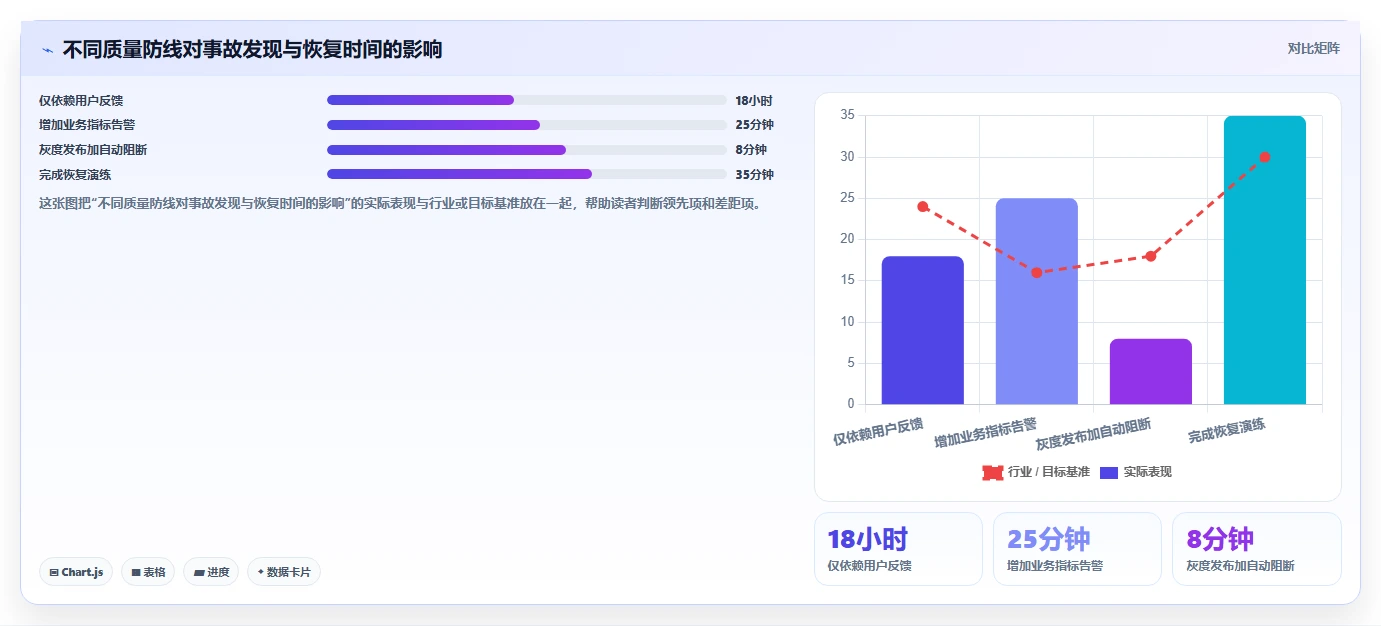Click the description paragraph starting 这张图把
Image resolution: width=1381 pixels, height=626 pixels.
coord(400,203)
